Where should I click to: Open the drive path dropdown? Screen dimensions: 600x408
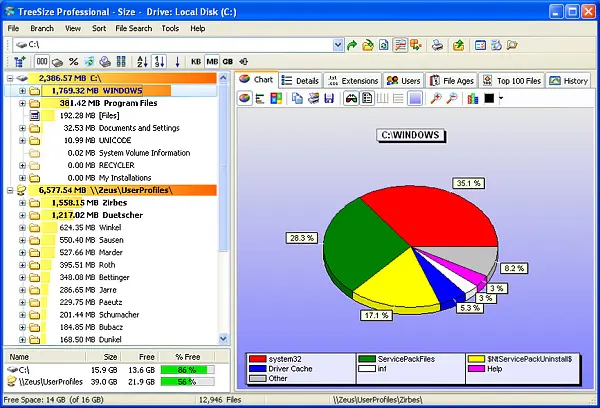[x=336, y=45]
